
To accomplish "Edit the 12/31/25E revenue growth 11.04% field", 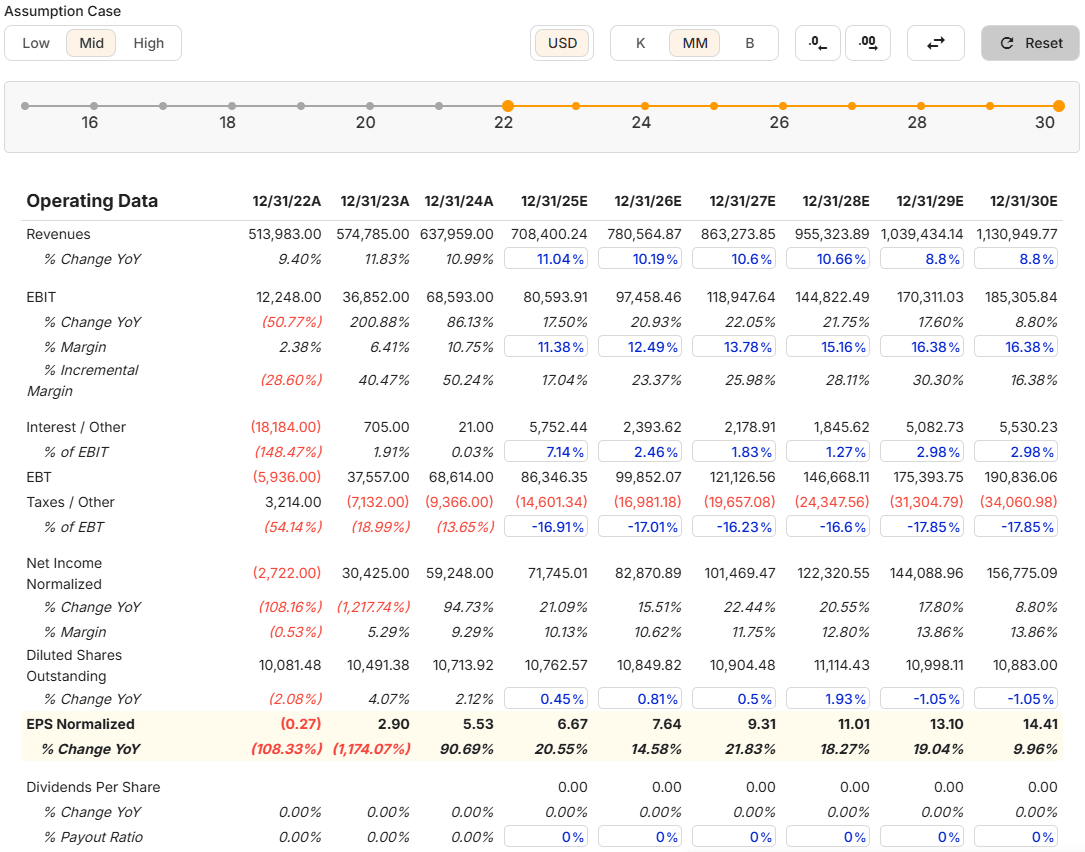I will (x=546, y=259).
